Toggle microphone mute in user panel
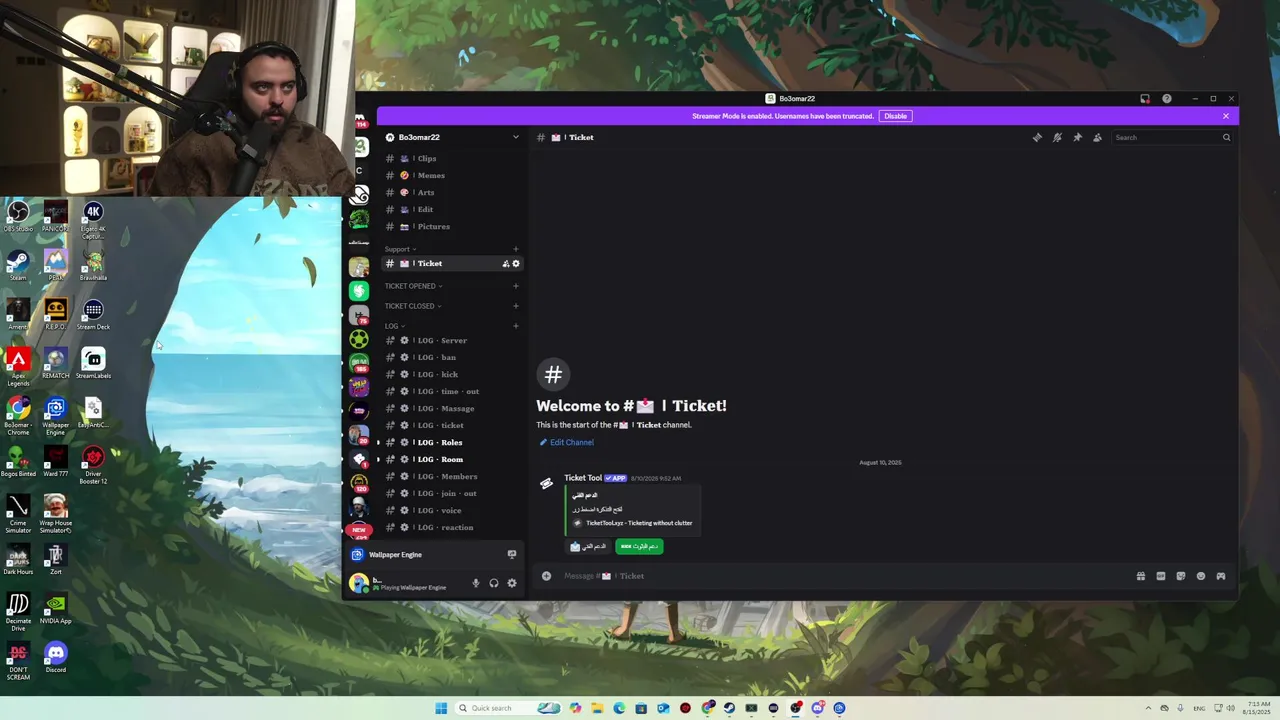Image resolution: width=1280 pixels, height=720 pixels. tap(476, 583)
